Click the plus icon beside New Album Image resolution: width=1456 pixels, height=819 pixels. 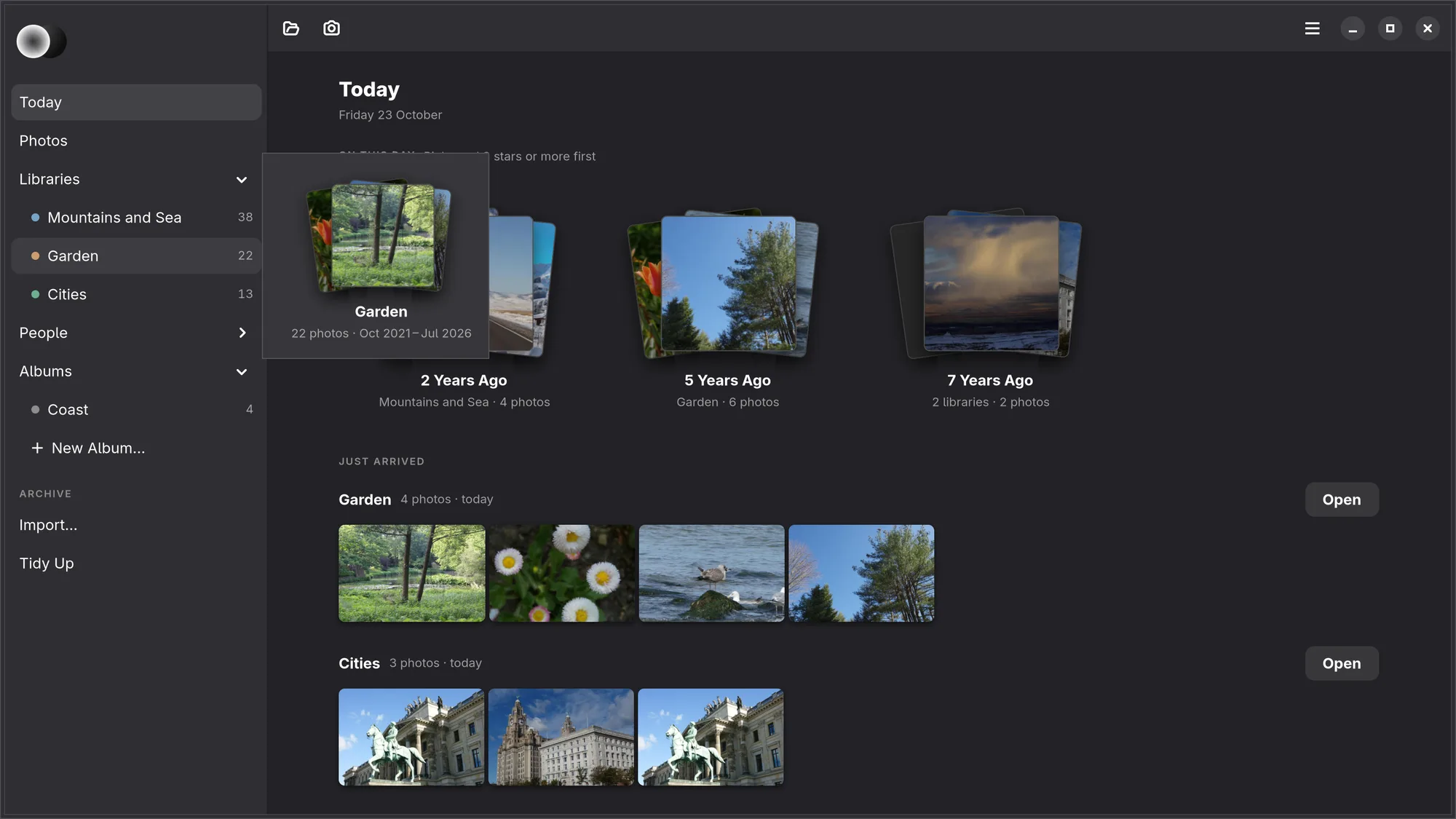37,448
